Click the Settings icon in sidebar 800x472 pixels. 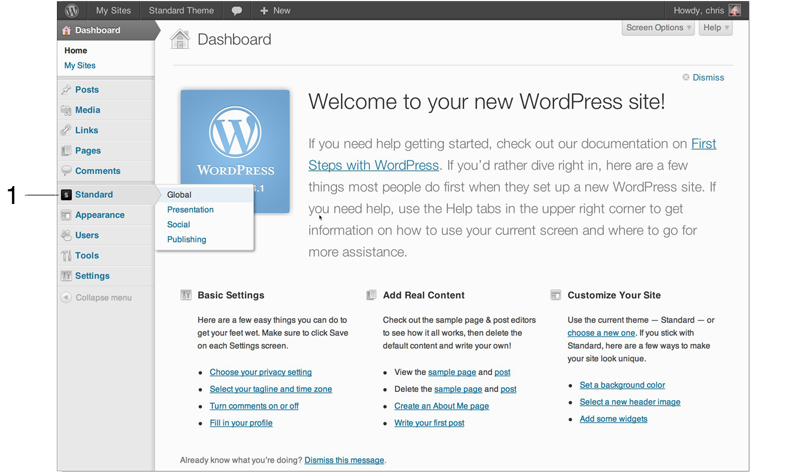(66, 276)
